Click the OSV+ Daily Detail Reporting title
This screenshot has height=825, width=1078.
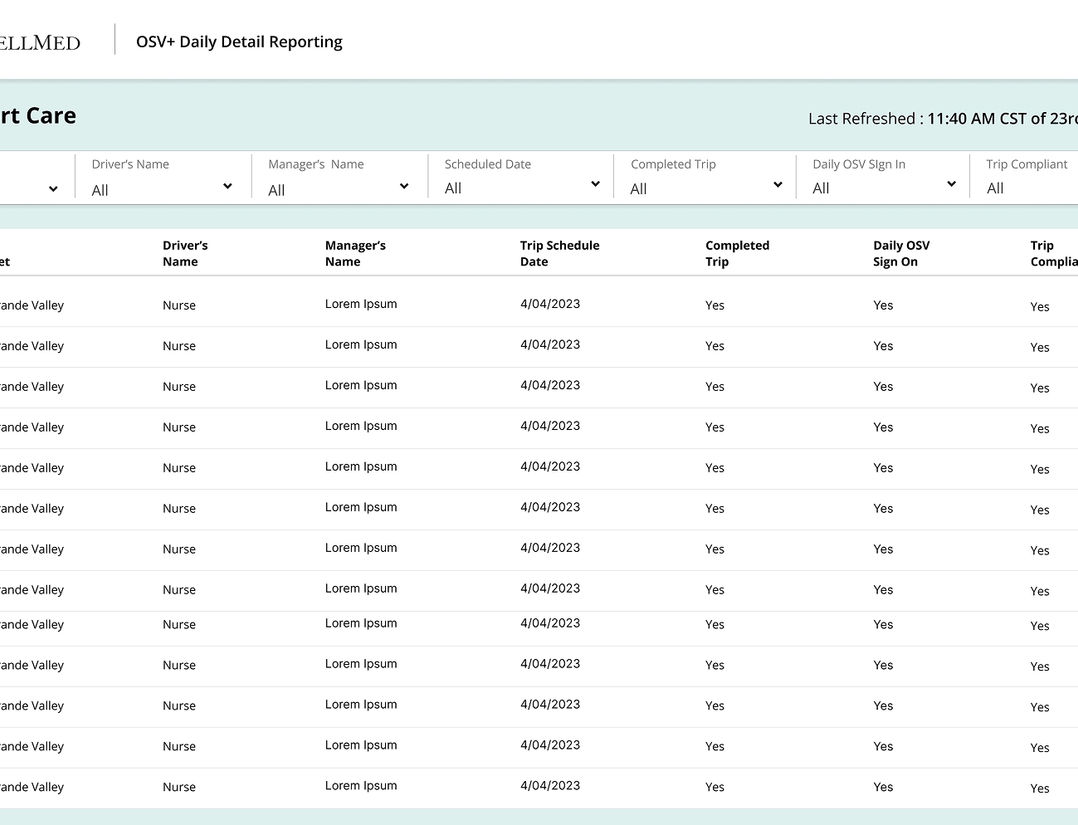pyautogui.click(x=239, y=42)
